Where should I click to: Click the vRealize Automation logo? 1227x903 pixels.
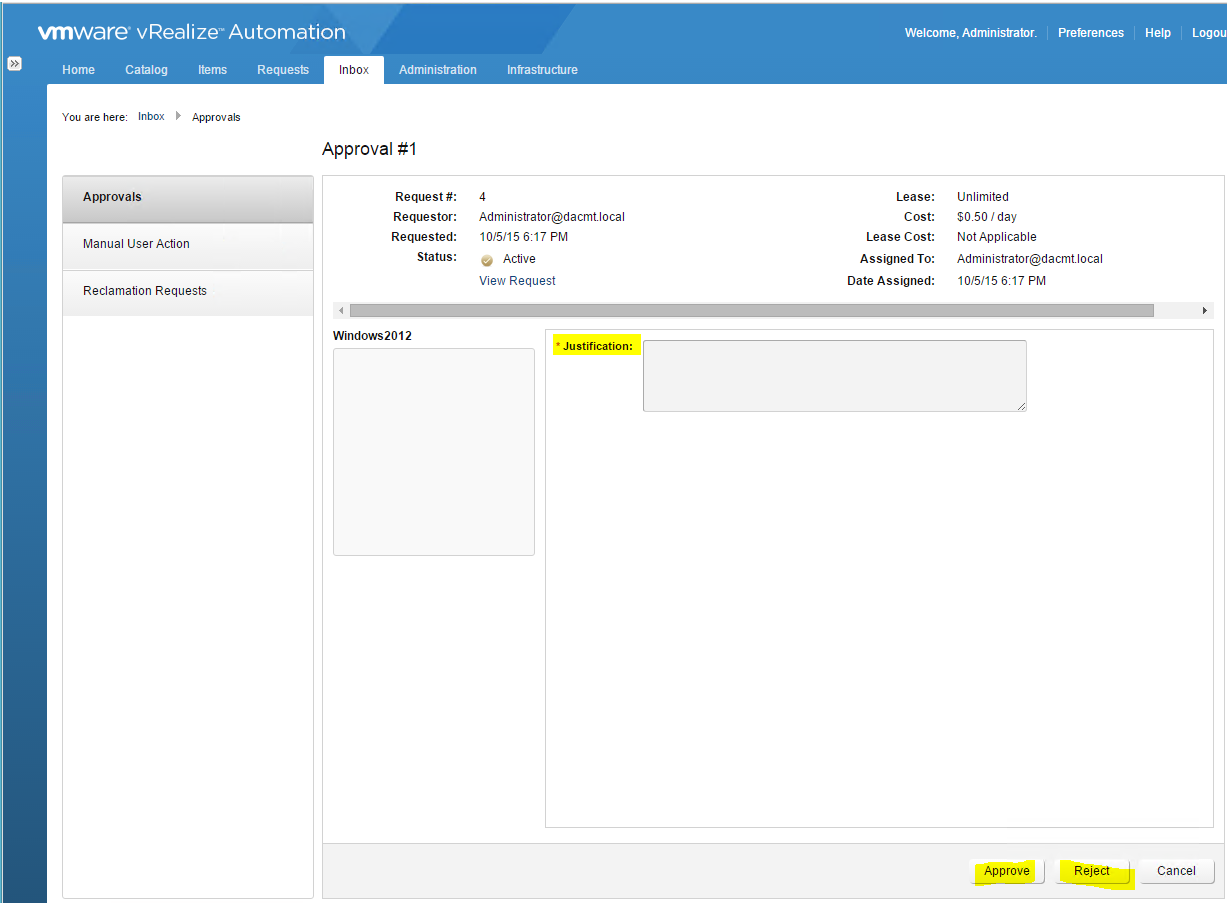tap(192, 32)
